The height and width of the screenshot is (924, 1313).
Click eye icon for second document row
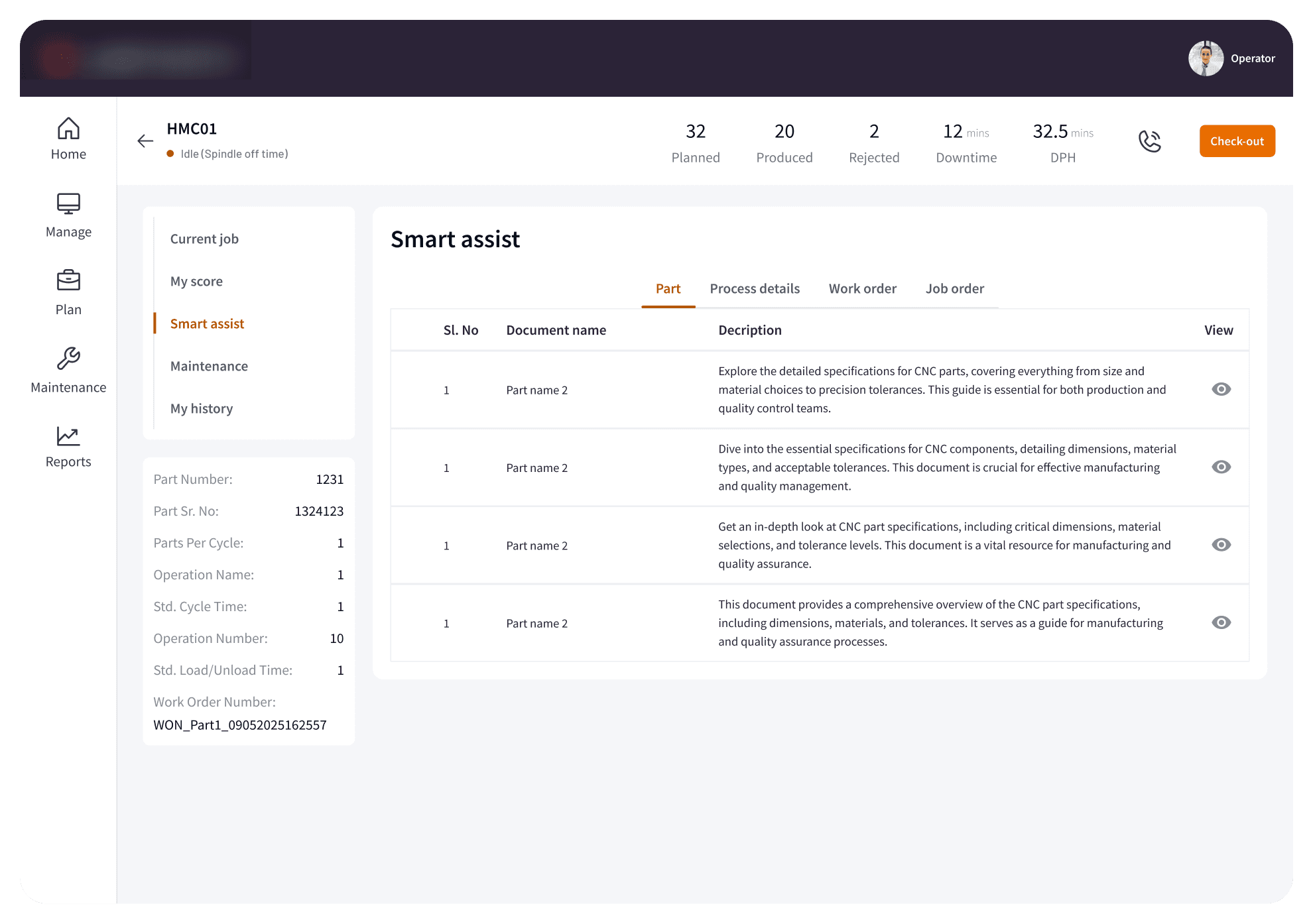coord(1221,467)
